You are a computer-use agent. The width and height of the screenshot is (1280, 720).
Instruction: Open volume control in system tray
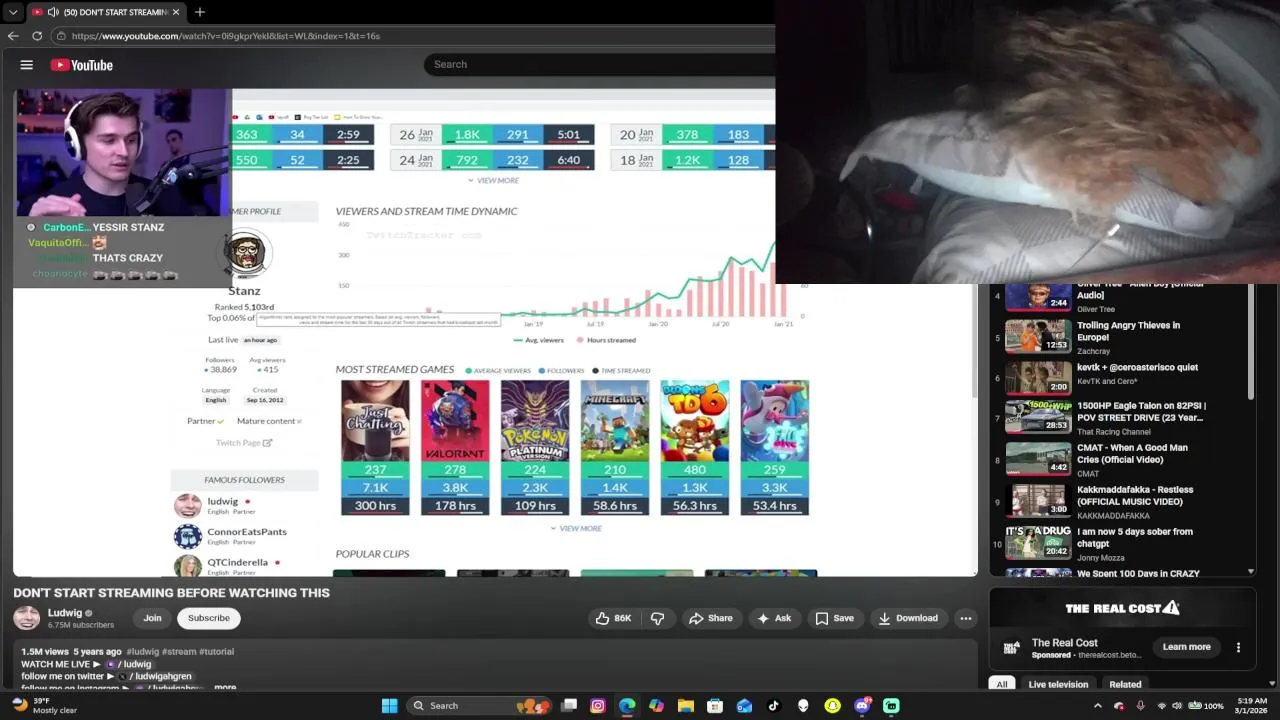[x=1178, y=706]
